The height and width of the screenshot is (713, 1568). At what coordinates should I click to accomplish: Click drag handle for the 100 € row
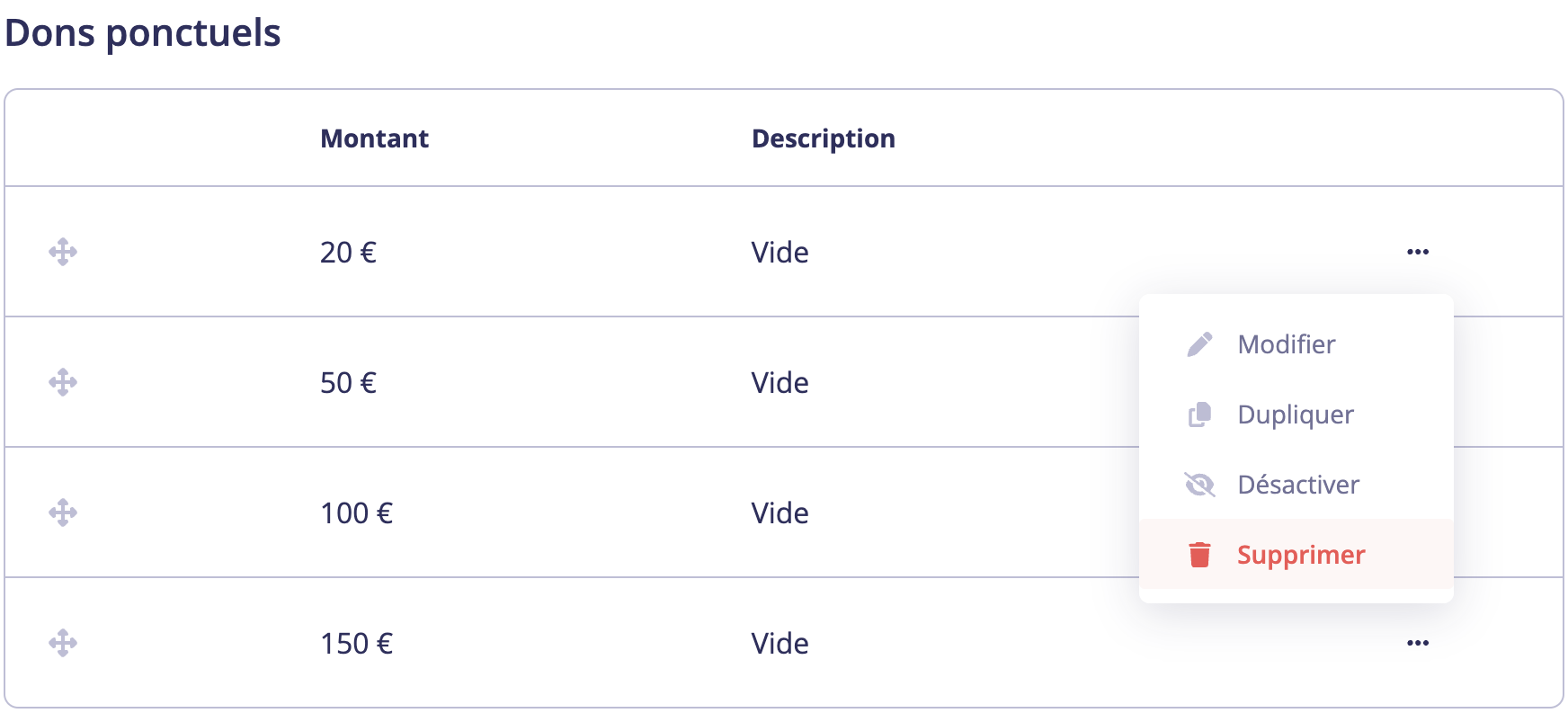63,512
